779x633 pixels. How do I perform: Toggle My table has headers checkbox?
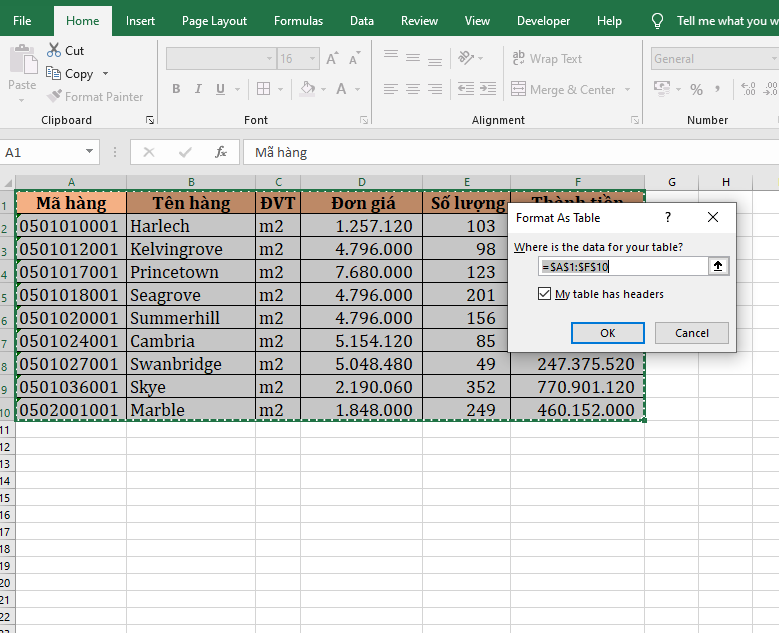click(544, 294)
